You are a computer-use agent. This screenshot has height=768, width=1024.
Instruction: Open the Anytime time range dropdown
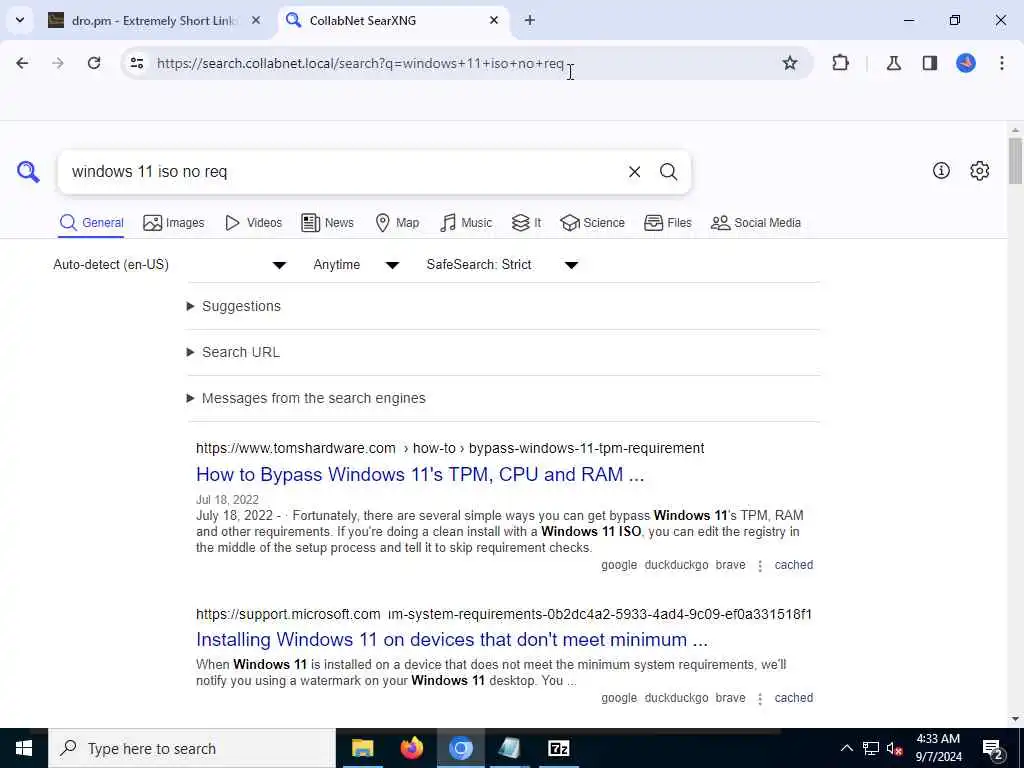pyautogui.click(x=356, y=264)
